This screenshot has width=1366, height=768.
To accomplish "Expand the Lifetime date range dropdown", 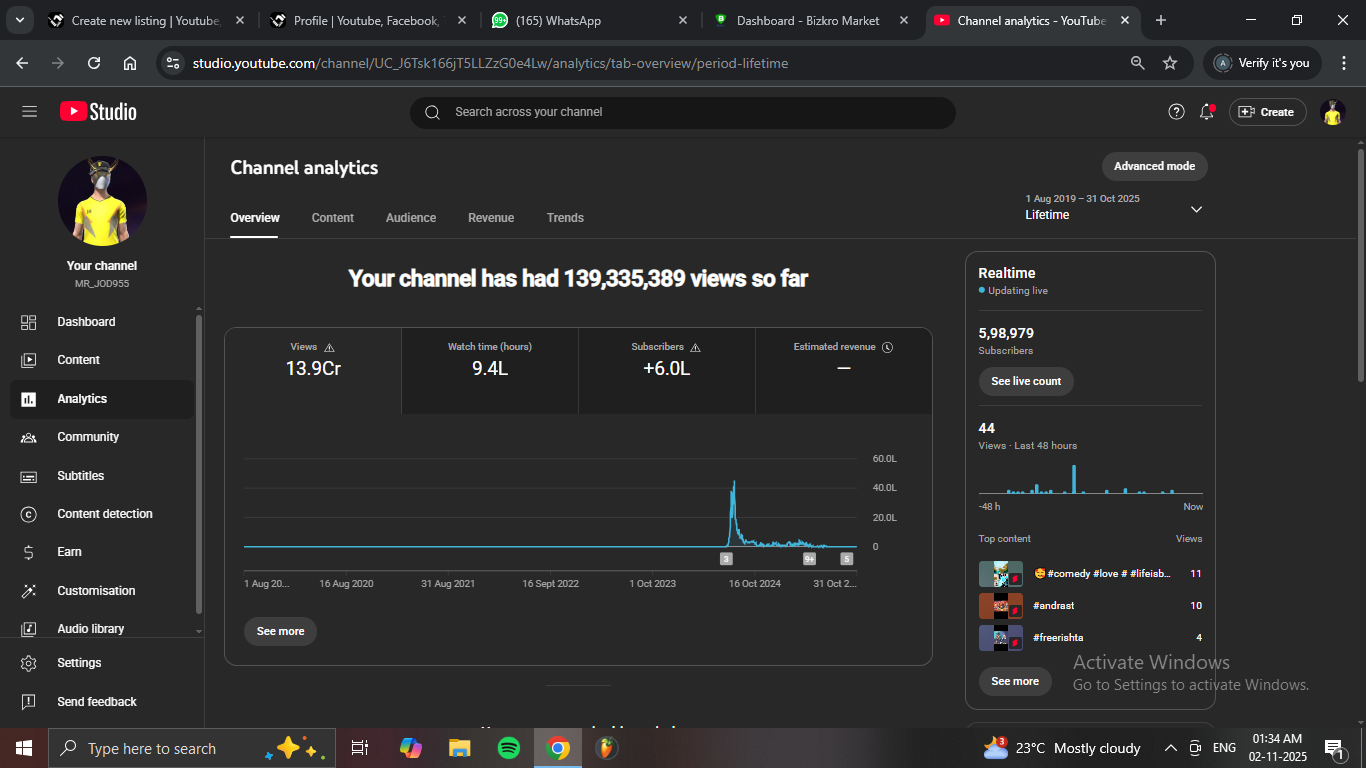I will 1196,209.
